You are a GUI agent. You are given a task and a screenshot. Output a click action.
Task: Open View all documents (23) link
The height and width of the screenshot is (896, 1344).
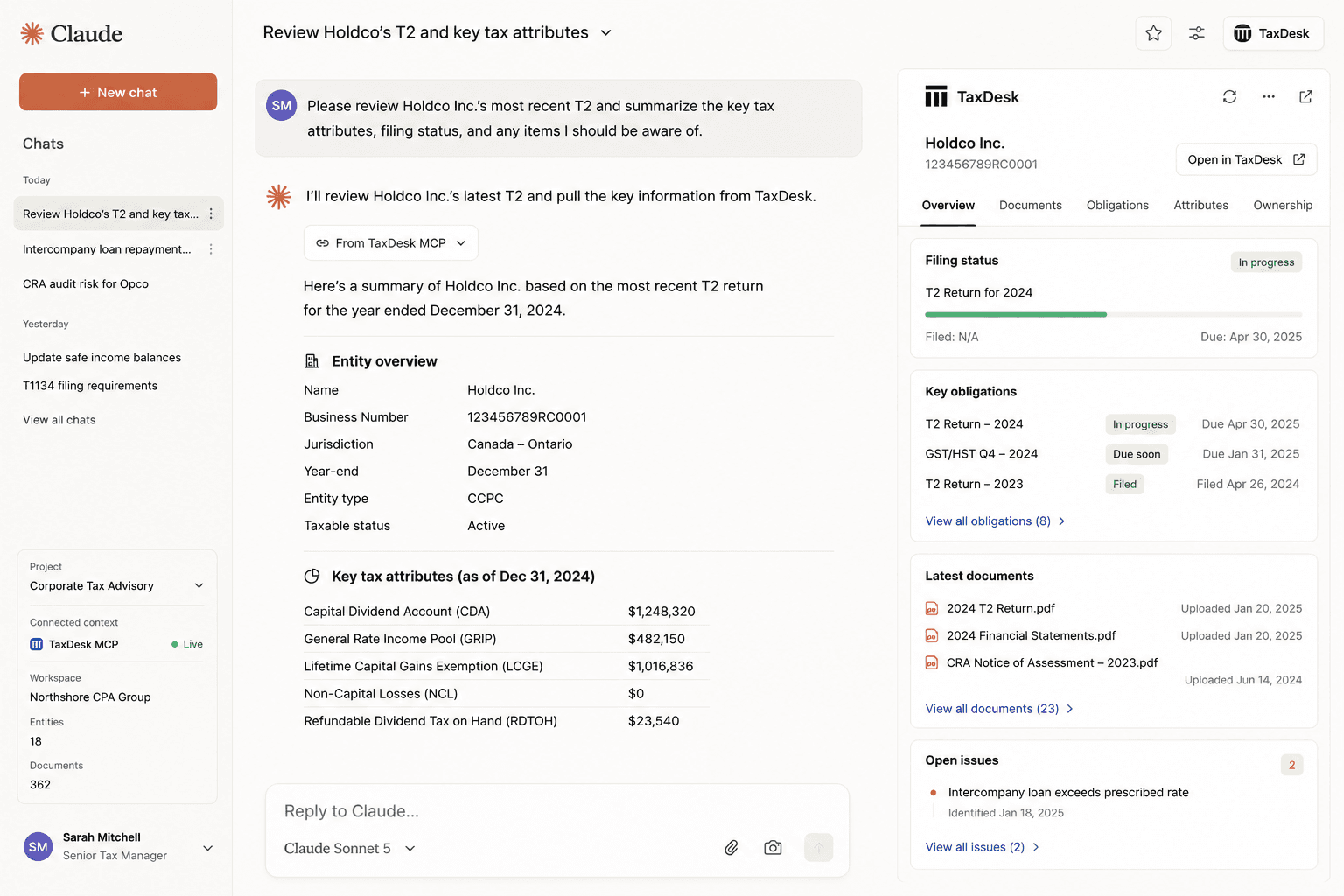coord(999,709)
